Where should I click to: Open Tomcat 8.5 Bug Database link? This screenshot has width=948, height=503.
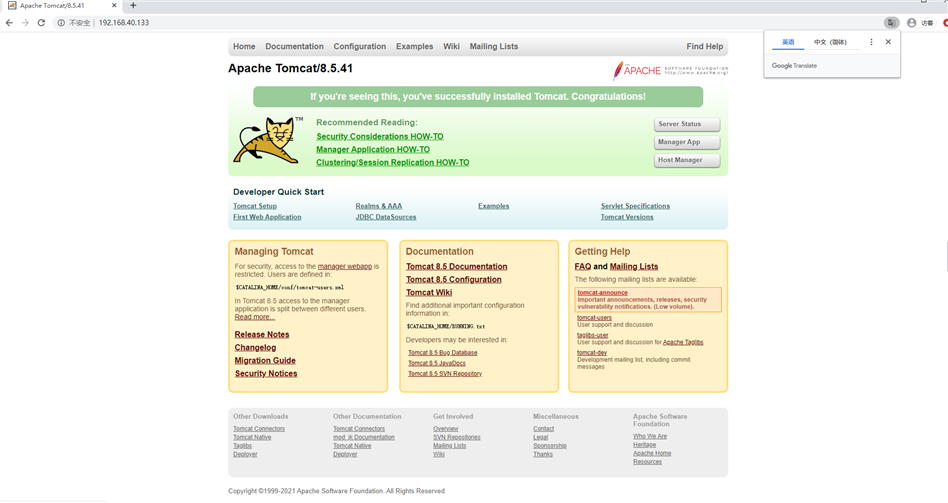click(443, 353)
